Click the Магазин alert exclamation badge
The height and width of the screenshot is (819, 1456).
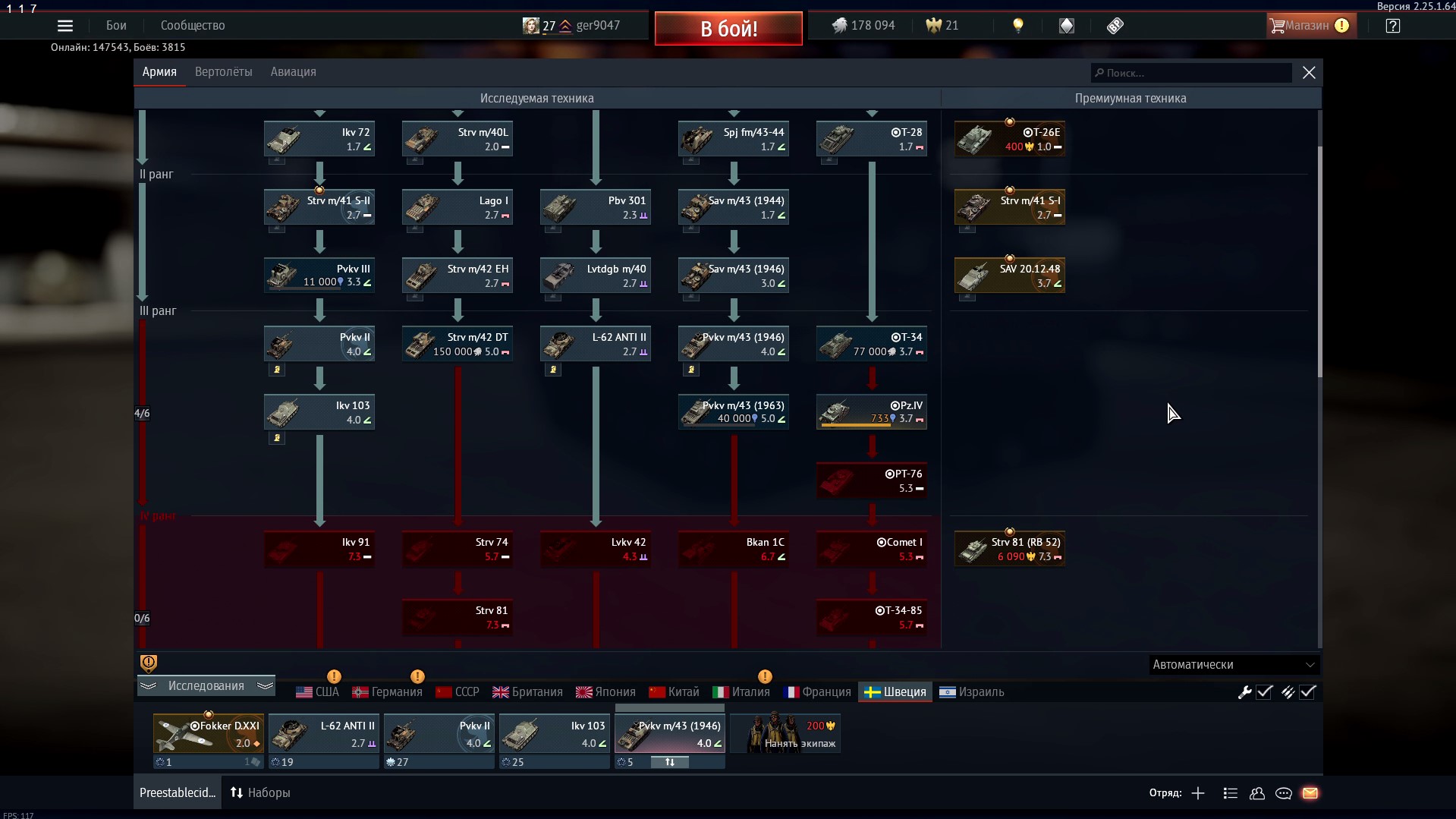(x=1341, y=26)
